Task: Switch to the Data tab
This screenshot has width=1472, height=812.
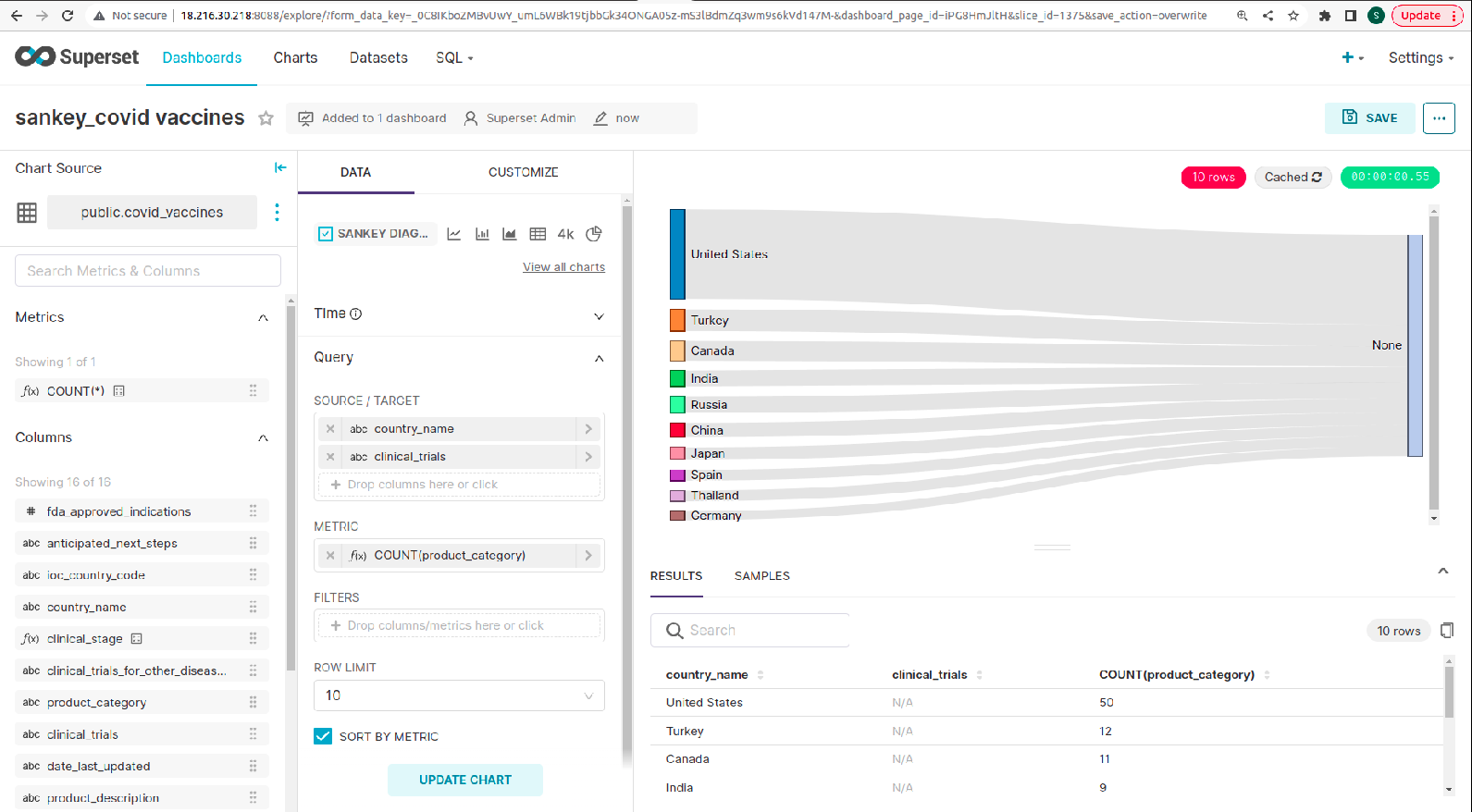Action: pos(355,172)
